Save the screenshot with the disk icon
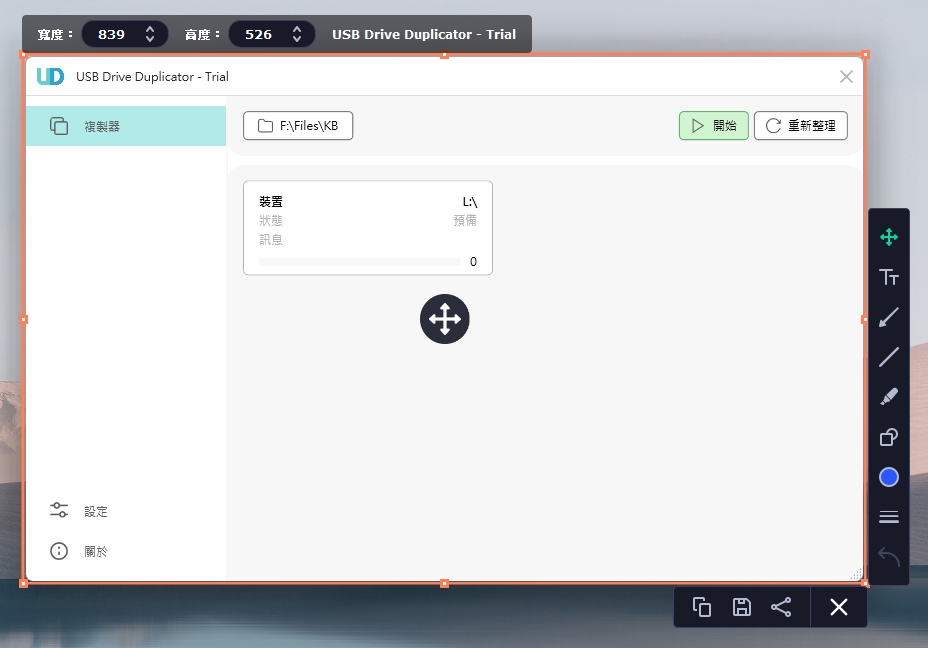The image size is (928, 648). 741,607
